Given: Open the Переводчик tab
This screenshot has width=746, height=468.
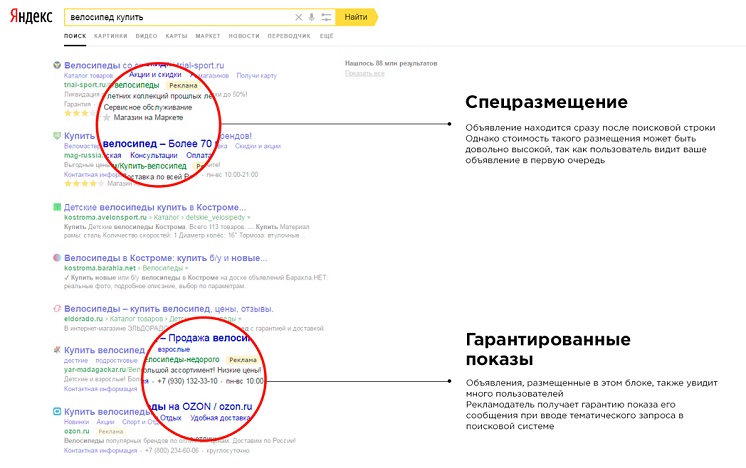Looking at the screenshot, I should (289, 36).
